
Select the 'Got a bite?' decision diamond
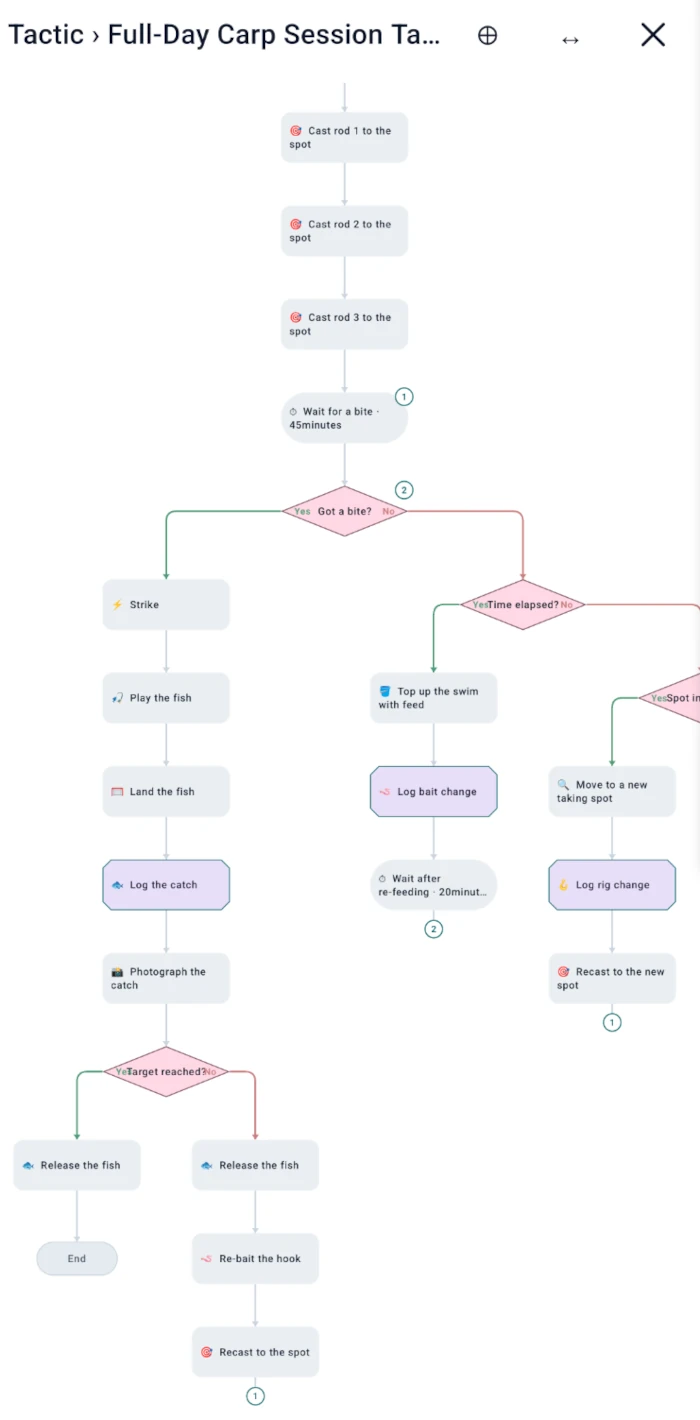[x=344, y=511]
